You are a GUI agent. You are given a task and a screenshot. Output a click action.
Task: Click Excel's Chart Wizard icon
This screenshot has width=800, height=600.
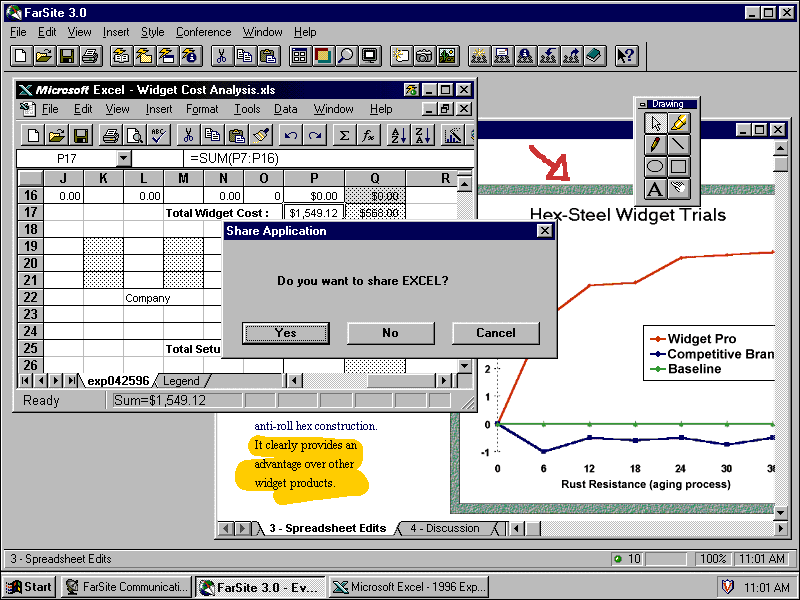pyautogui.click(x=453, y=135)
